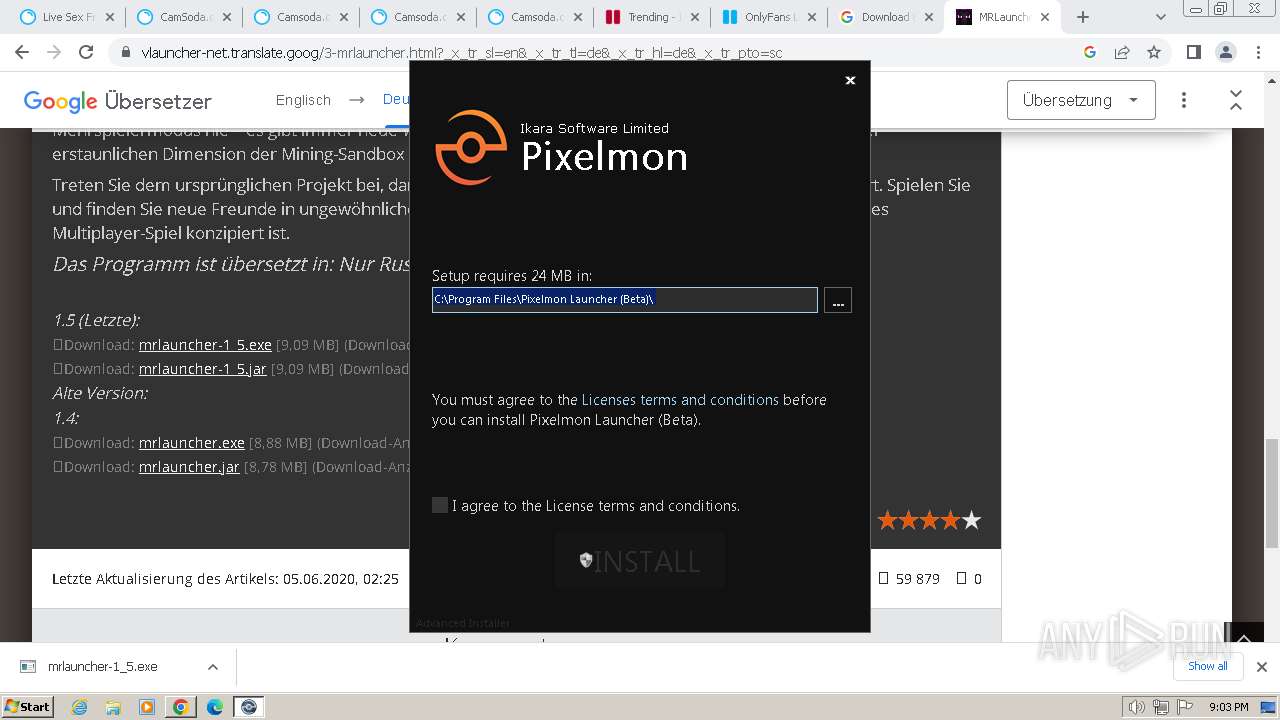1280x720 pixels.
Task: Click the Pixelmon orange logo icon
Action: pyautogui.click(x=471, y=147)
